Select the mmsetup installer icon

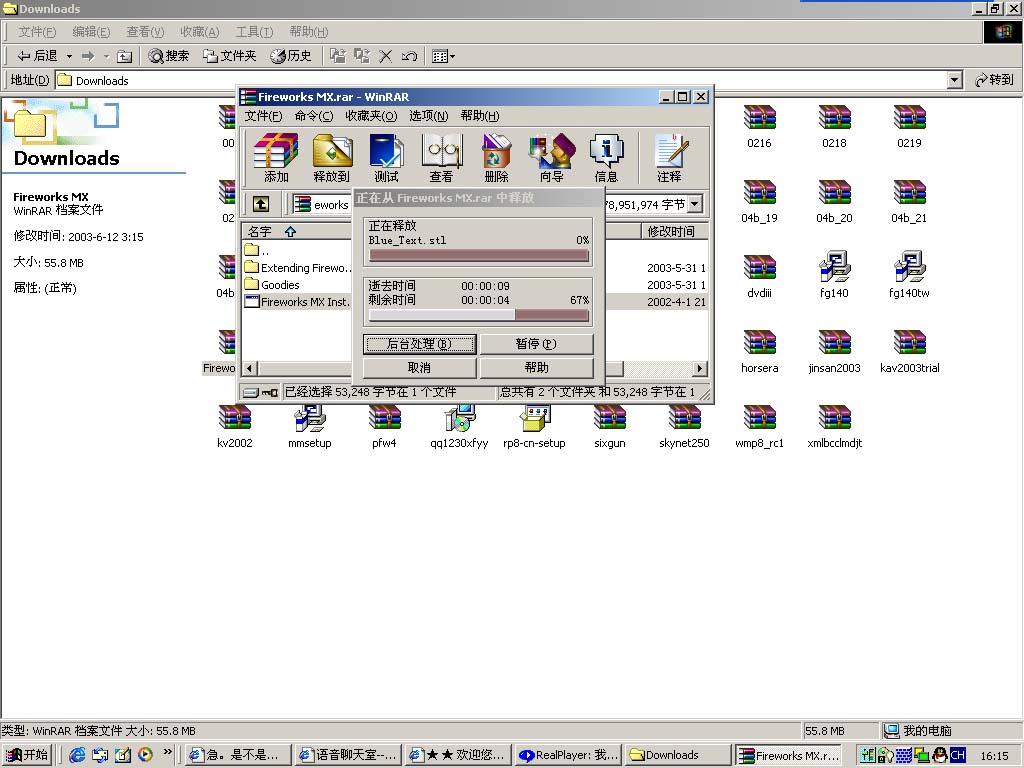(310, 427)
